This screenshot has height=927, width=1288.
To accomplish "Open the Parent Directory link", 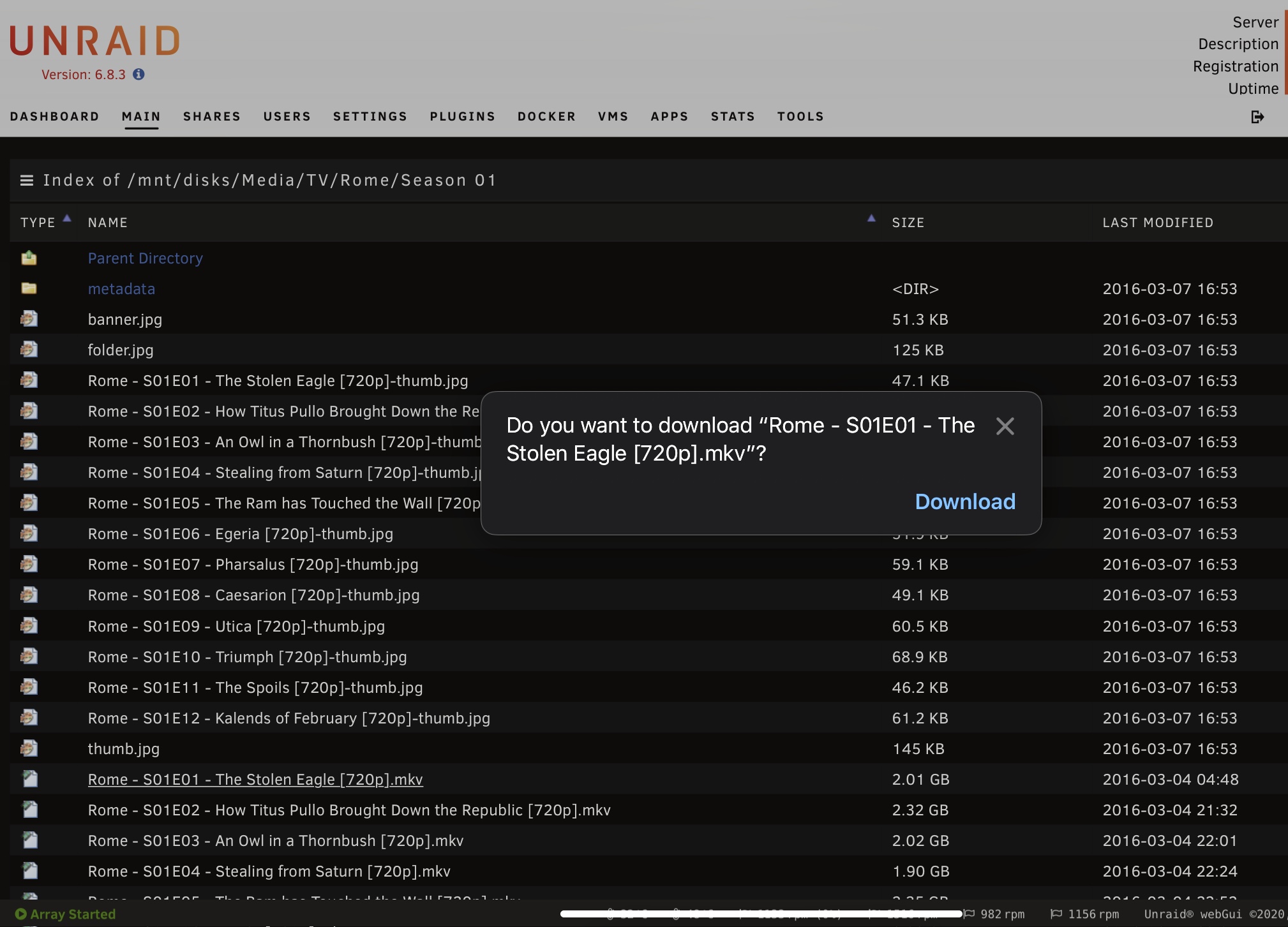I will point(145,258).
